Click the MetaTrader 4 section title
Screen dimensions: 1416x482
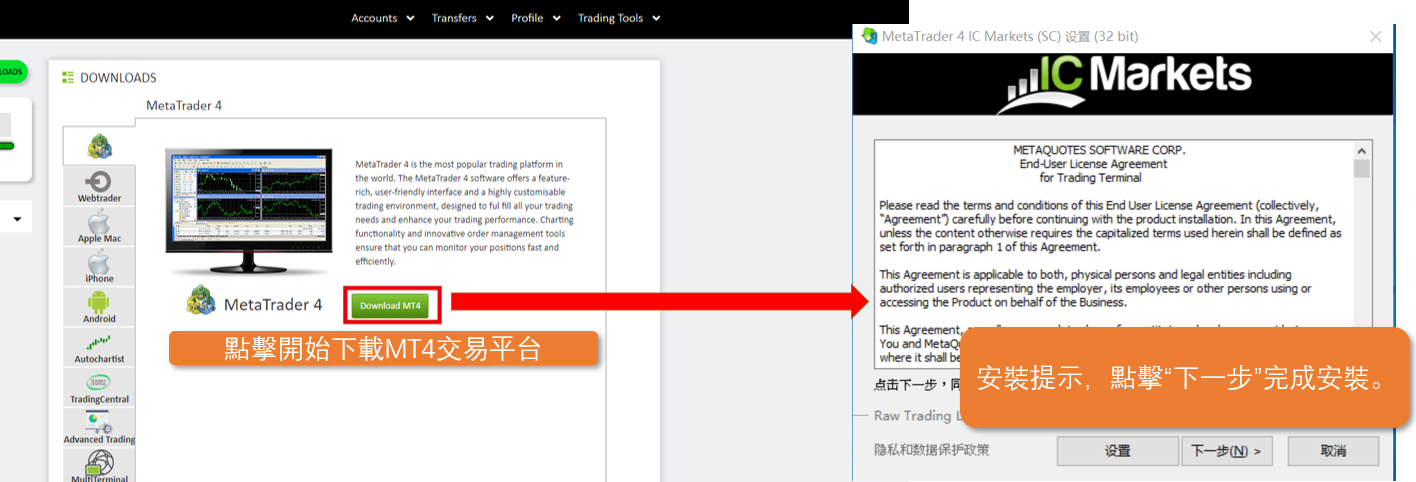(x=184, y=105)
